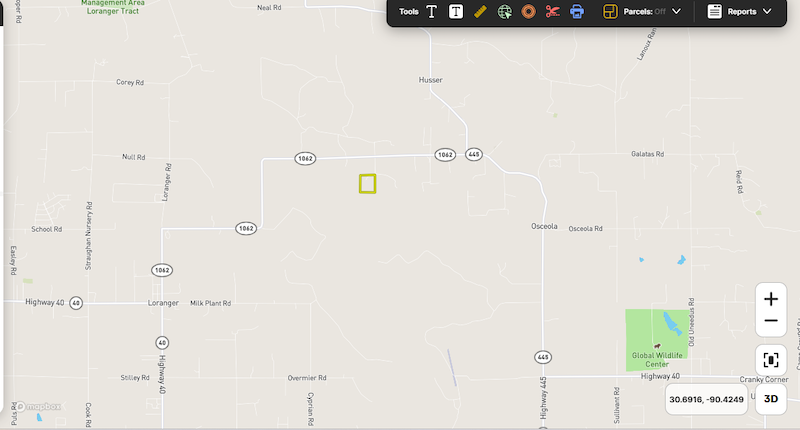
Task: Zoom out with the minus button
Action: (x=771, y=321)
